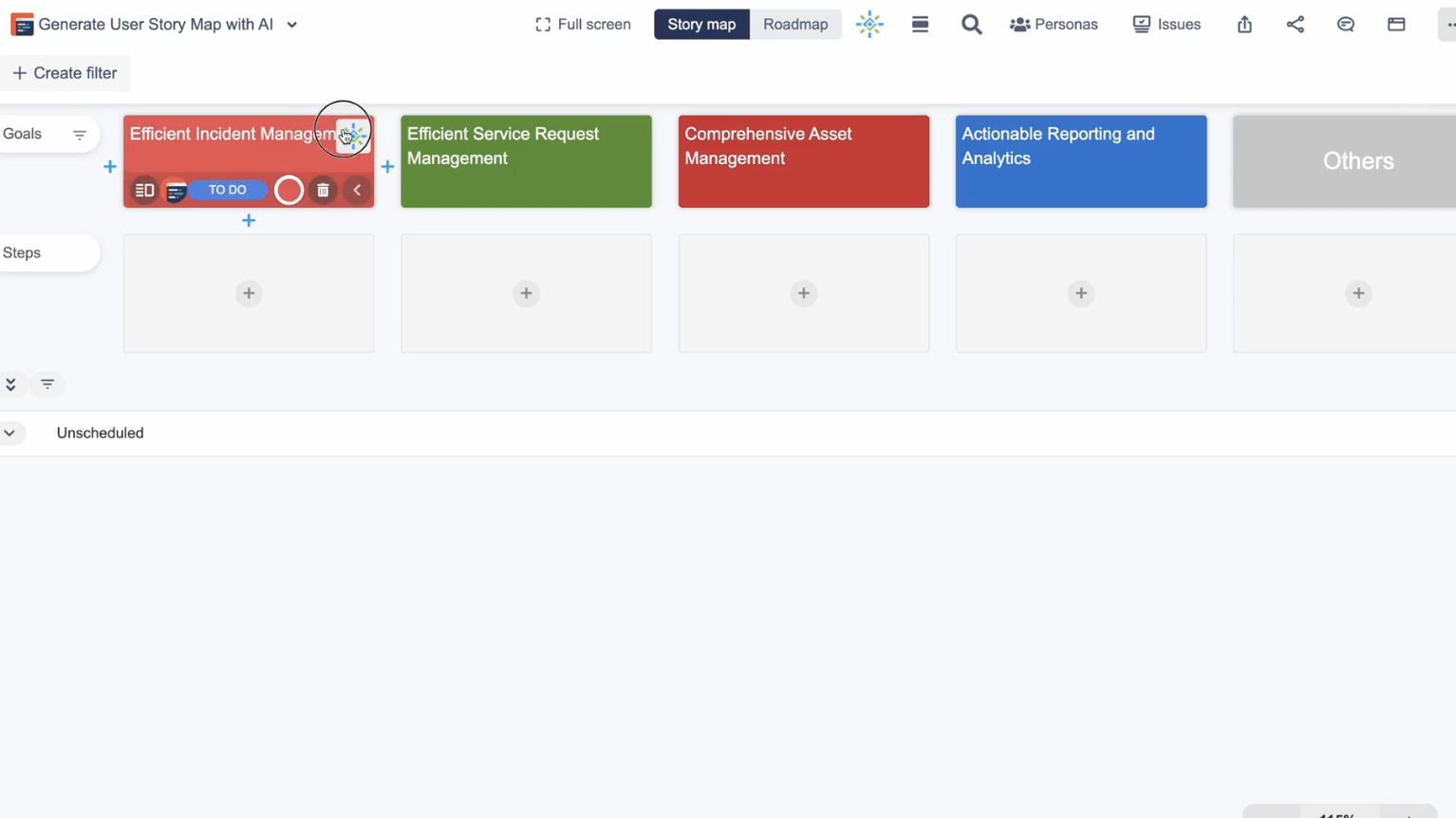Open detail panel icon on incident card

click(144, 191)
